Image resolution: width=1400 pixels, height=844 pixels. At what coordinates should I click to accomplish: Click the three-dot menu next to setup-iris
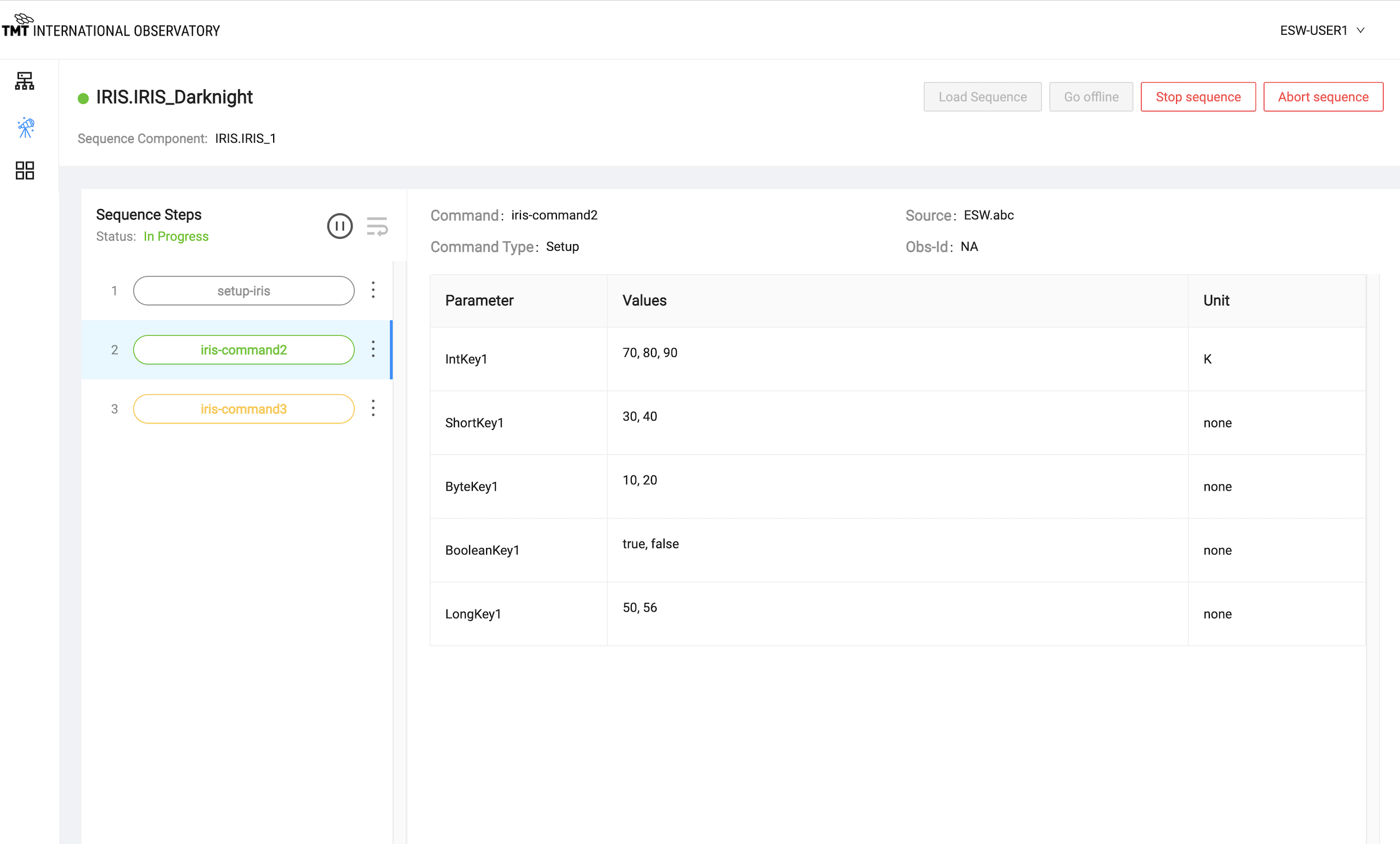click(x=373, y=290)
